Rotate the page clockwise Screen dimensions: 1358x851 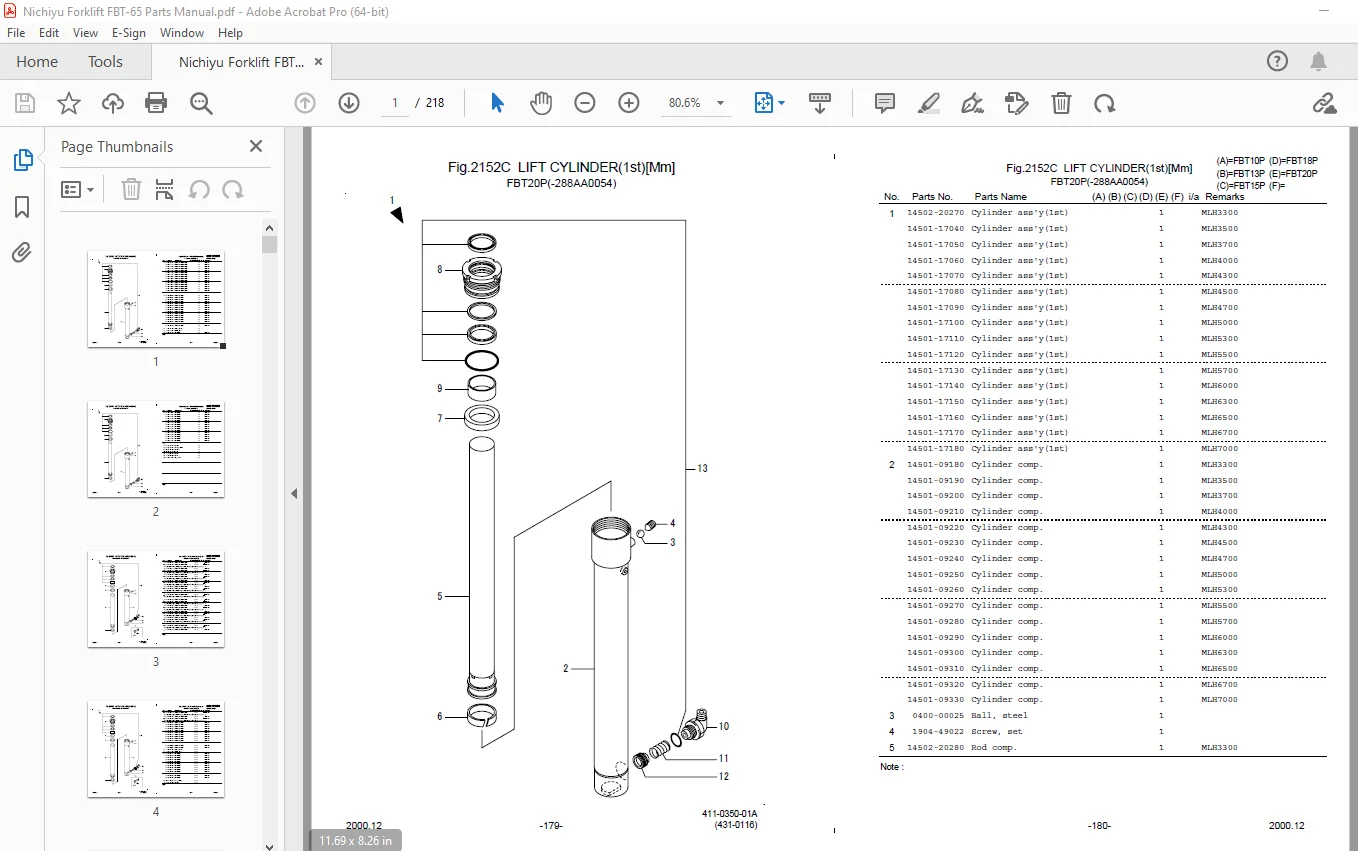click(x=1104, y=103)
